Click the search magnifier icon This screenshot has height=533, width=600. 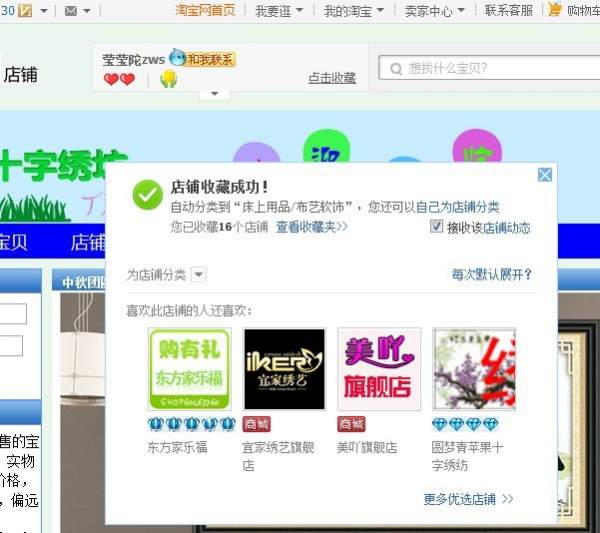tap(396, 69)
